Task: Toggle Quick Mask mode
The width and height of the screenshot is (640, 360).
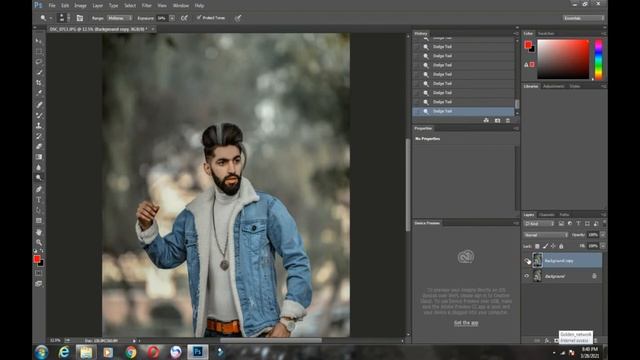Action: click(38, 273)
